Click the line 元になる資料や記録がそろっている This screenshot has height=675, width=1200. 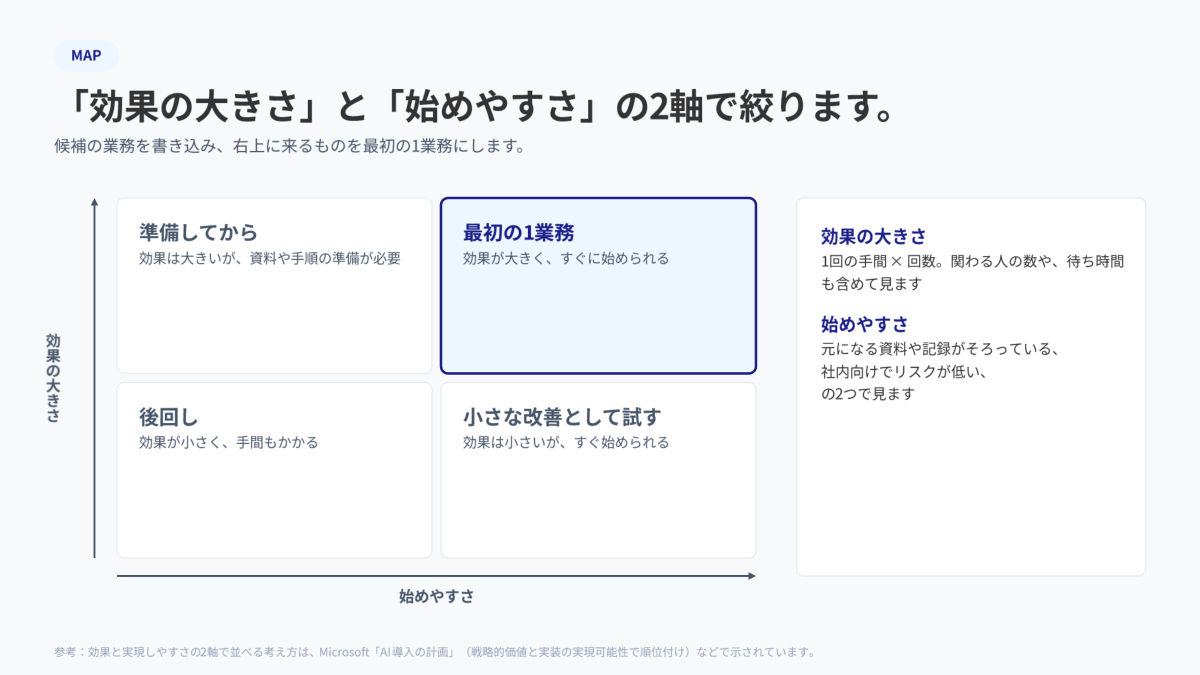point(939,350)
